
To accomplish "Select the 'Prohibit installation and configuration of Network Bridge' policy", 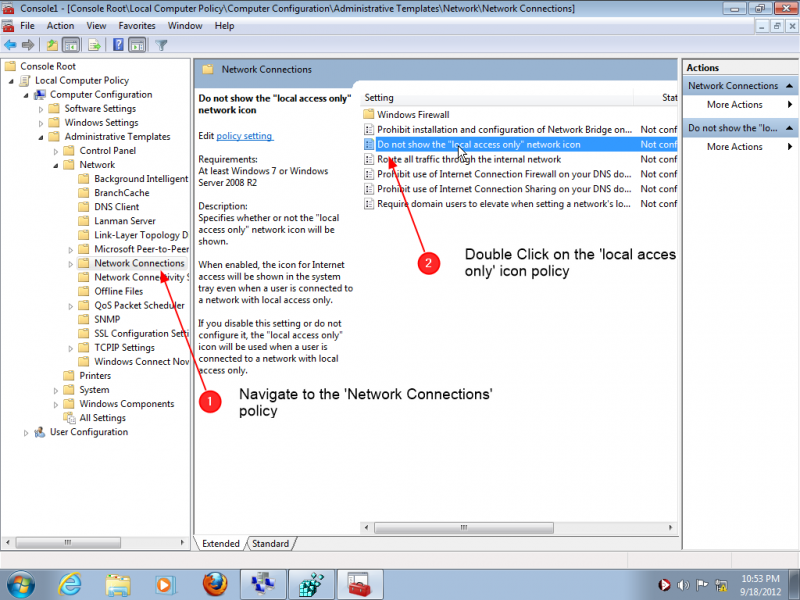I will [519, 130].
